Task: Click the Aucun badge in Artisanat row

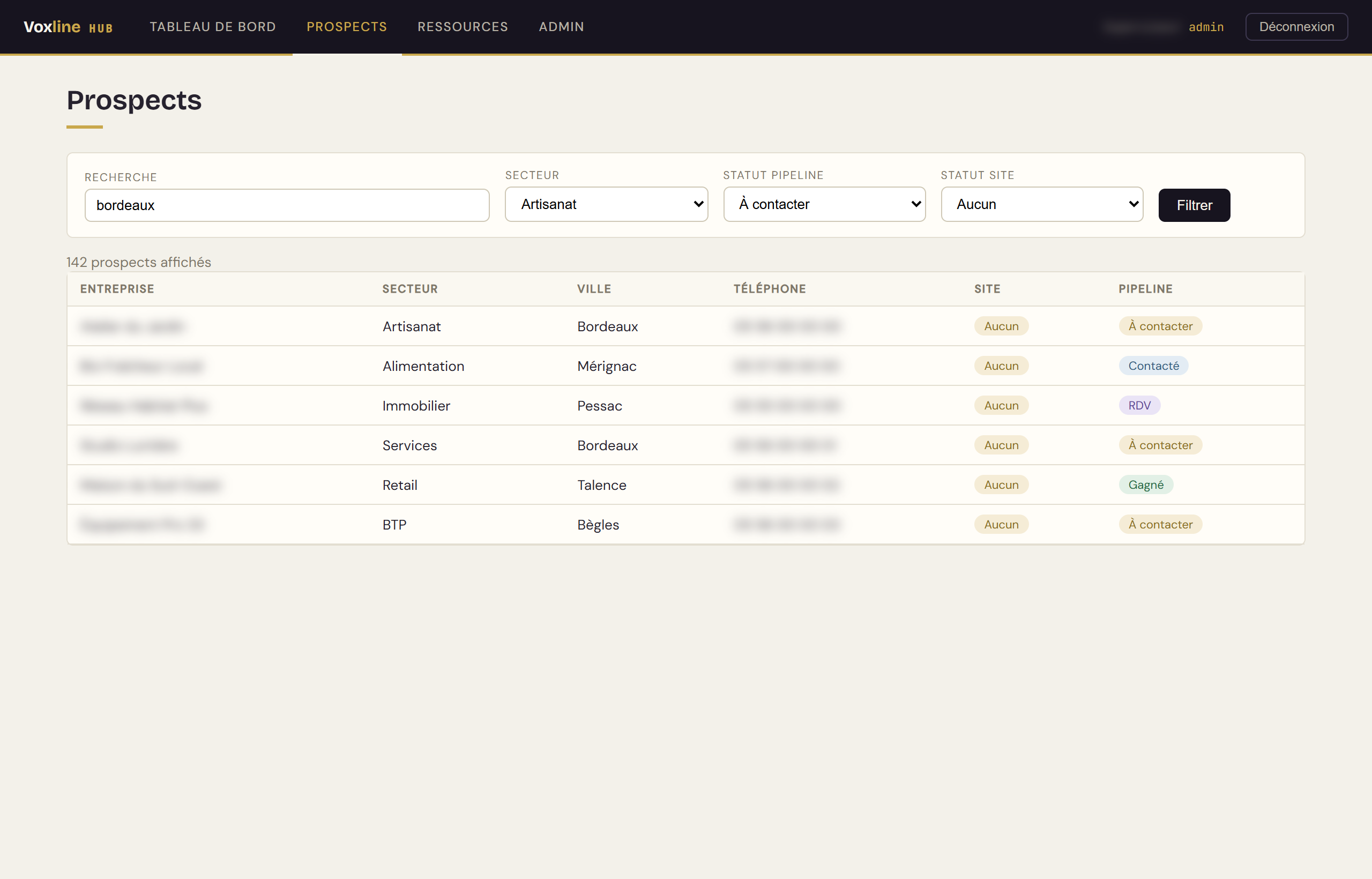Action: click(1001, 326)
